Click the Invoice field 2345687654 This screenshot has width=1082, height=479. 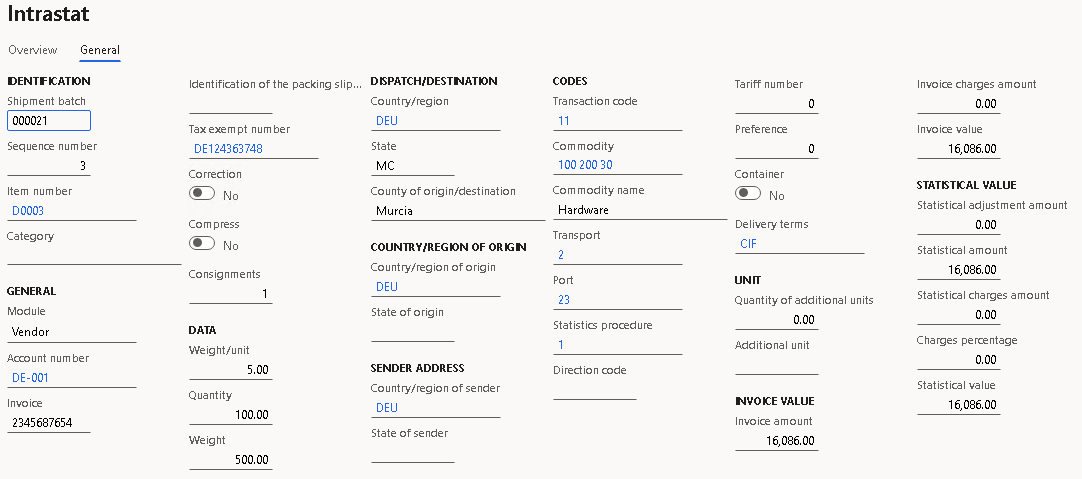pos(48,422)
